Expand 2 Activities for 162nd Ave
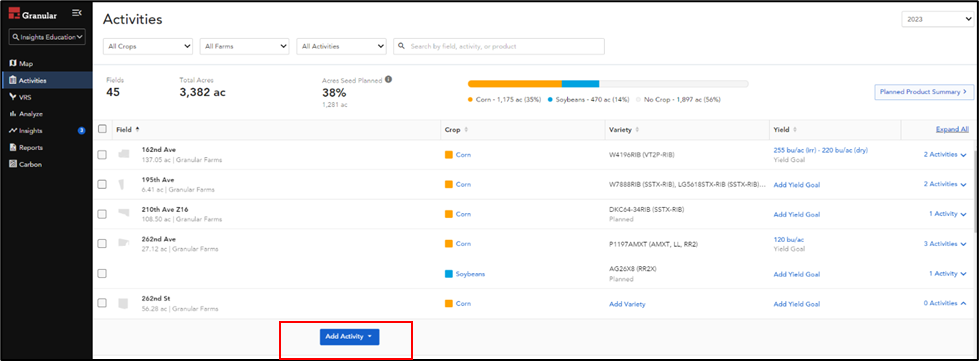This screenshot has width=979, height=361. coord(945,155)
